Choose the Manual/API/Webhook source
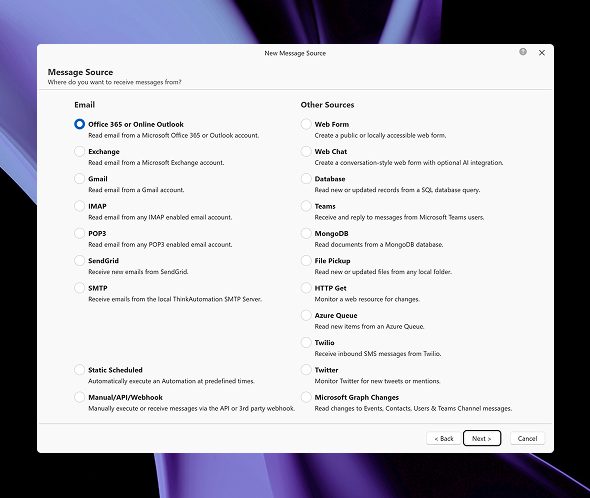Viewport: 590px width, 498px height. click(x=79, y=397)
